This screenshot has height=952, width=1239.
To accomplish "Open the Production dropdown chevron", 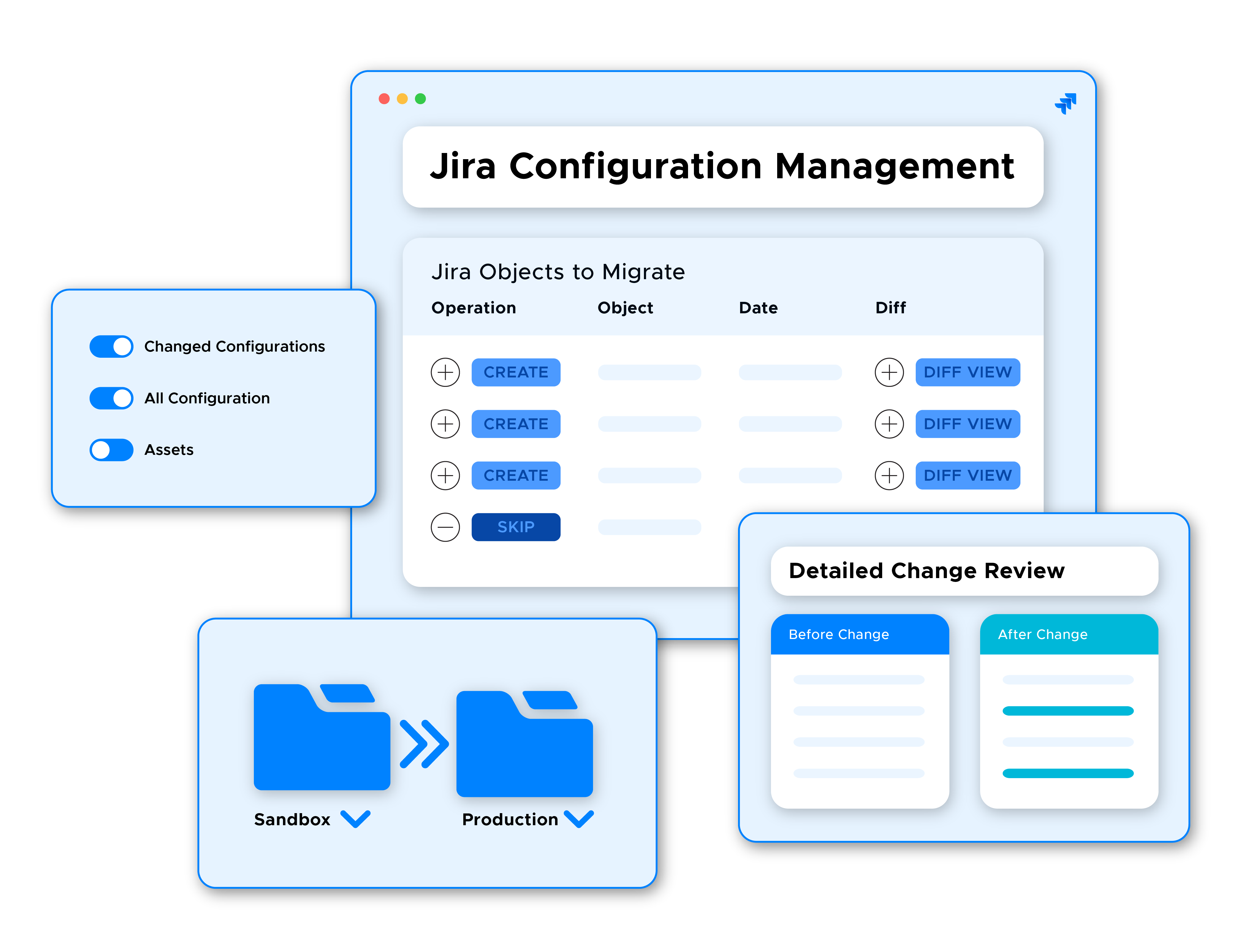I will (579, 819).
